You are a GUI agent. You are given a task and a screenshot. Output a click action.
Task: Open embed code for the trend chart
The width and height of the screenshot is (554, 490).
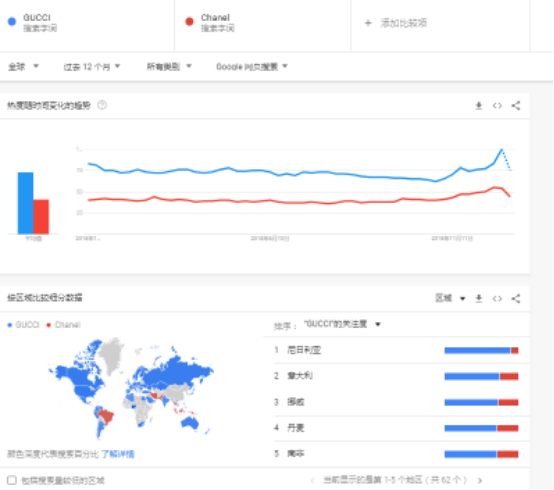pos(497,105)
